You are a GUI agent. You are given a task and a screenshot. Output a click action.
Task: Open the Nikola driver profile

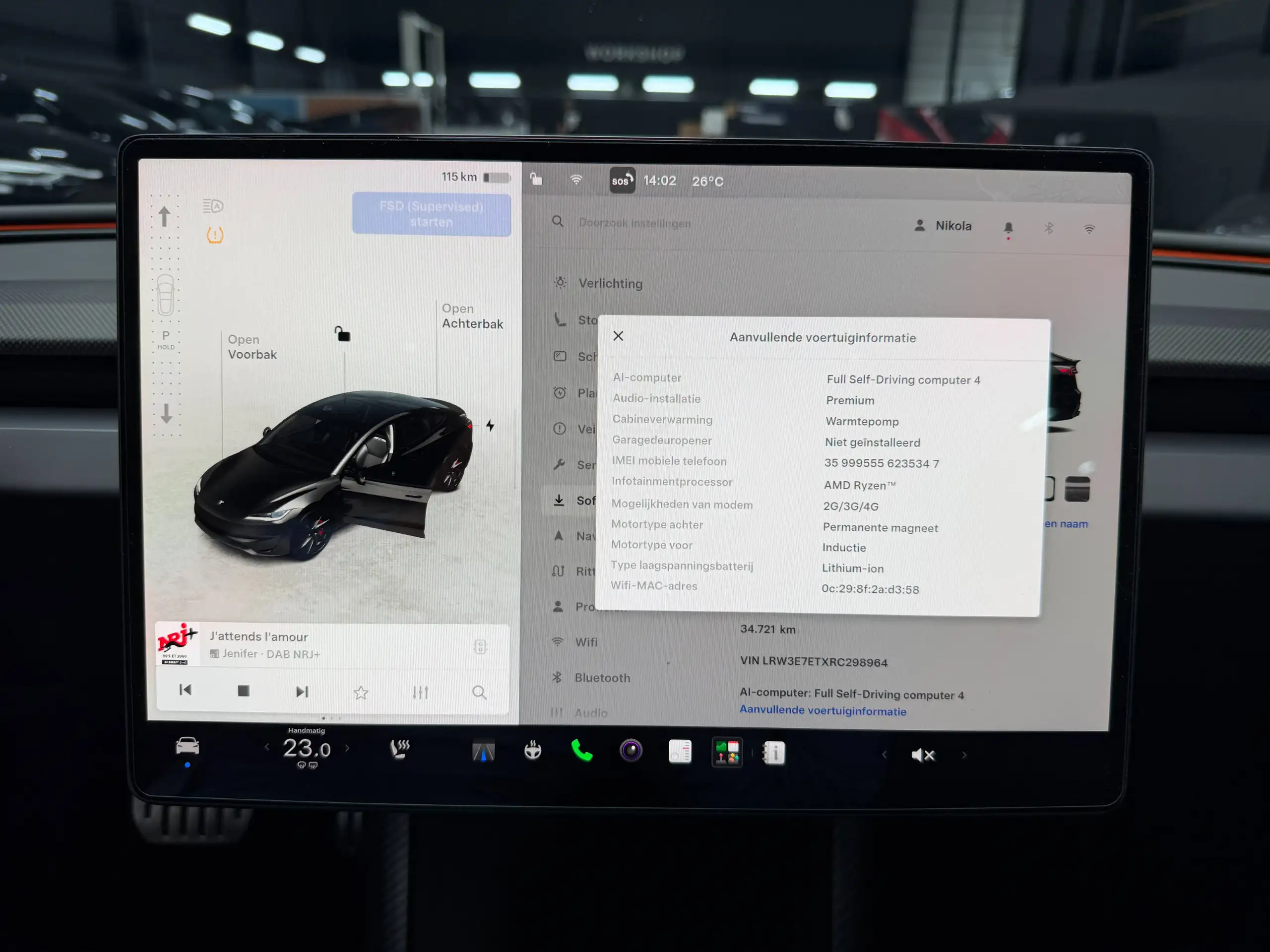(x=942, y=226)
